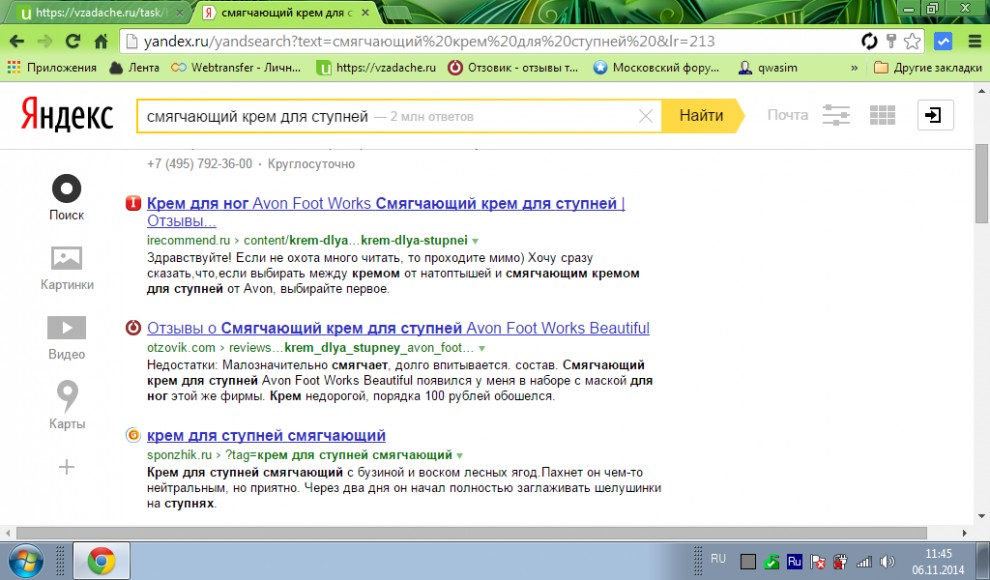Open the Отзовик bookmark
The height and width of the screenshot is (580, 990).
[513, 68]
